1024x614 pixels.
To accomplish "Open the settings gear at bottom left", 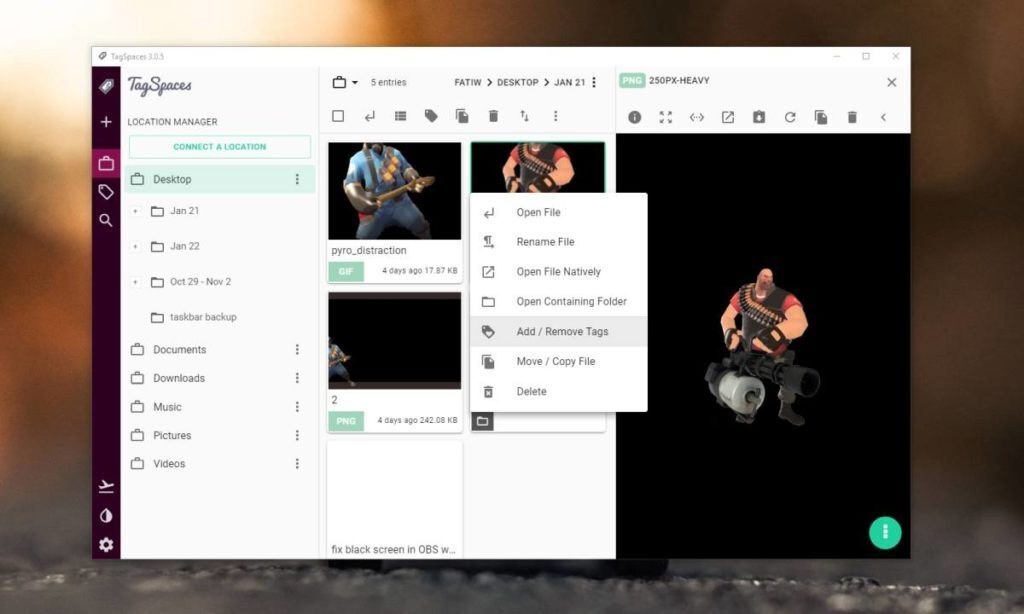I will coord(106,545).
